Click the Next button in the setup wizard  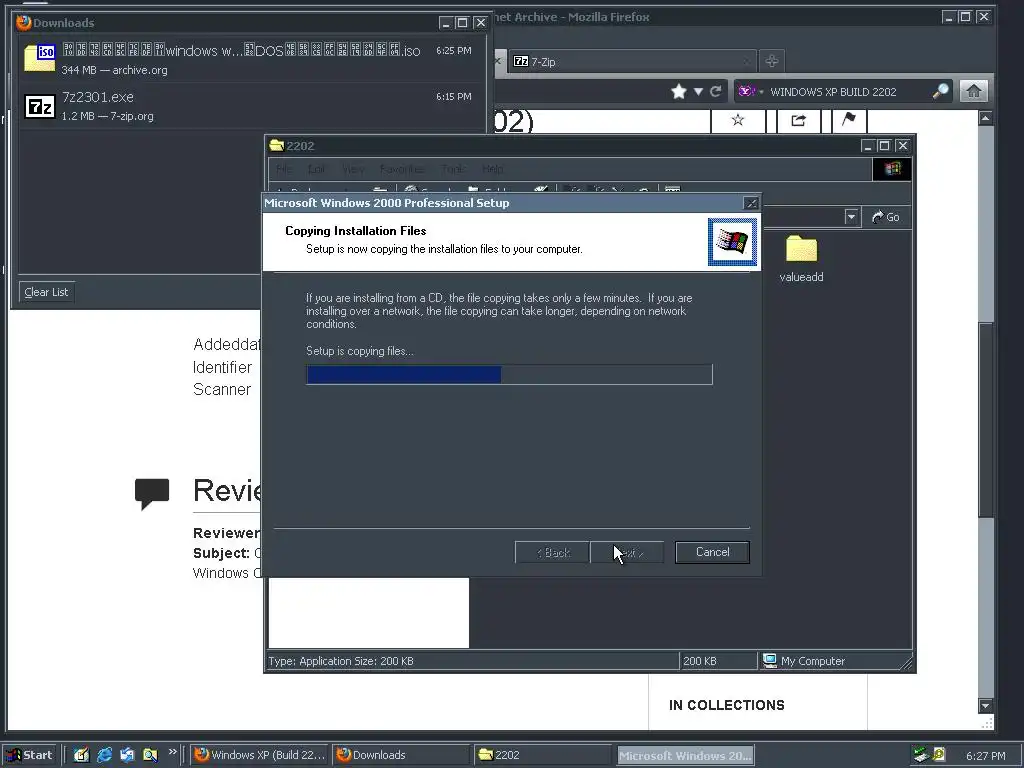click(628, 552)
